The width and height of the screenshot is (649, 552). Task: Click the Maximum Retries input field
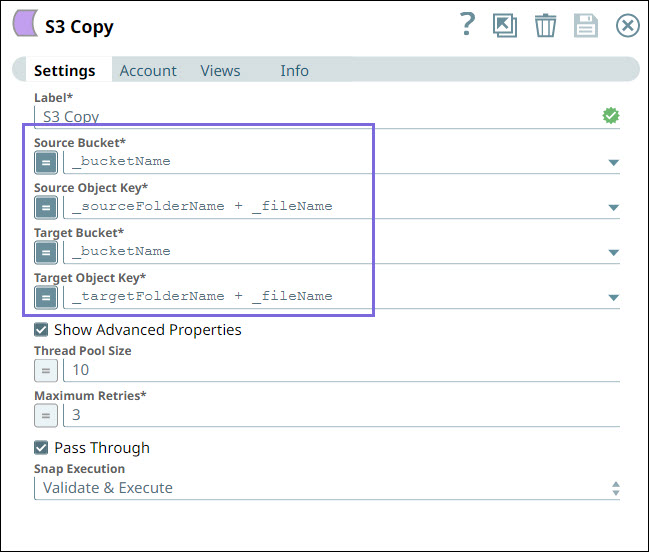pyautogui.click(x=340, y=415)
